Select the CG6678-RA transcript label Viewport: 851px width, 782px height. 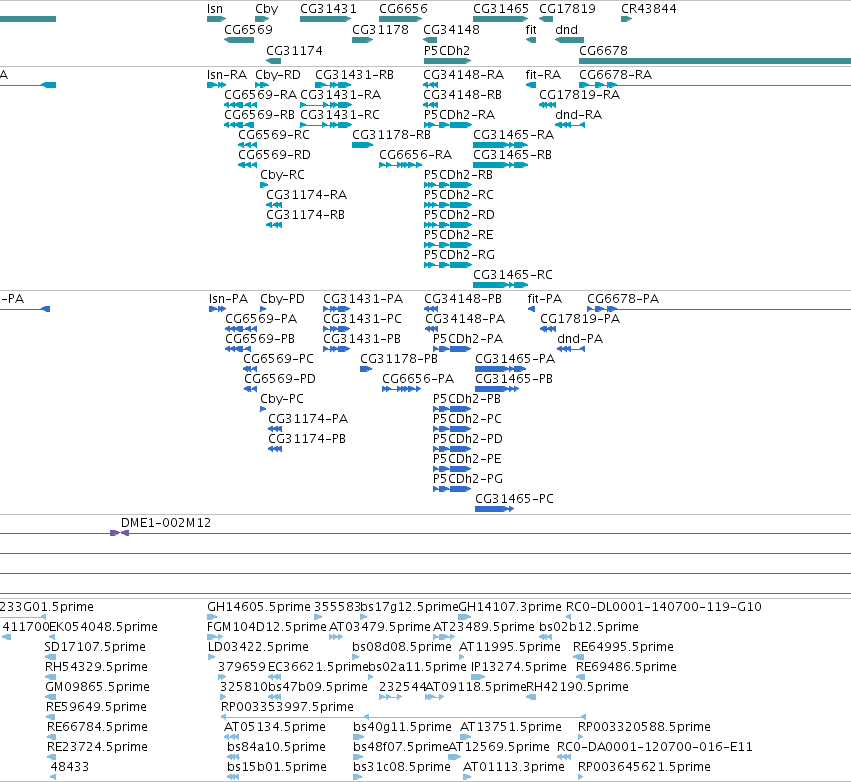pyautogui.click(x=615, y=74)
